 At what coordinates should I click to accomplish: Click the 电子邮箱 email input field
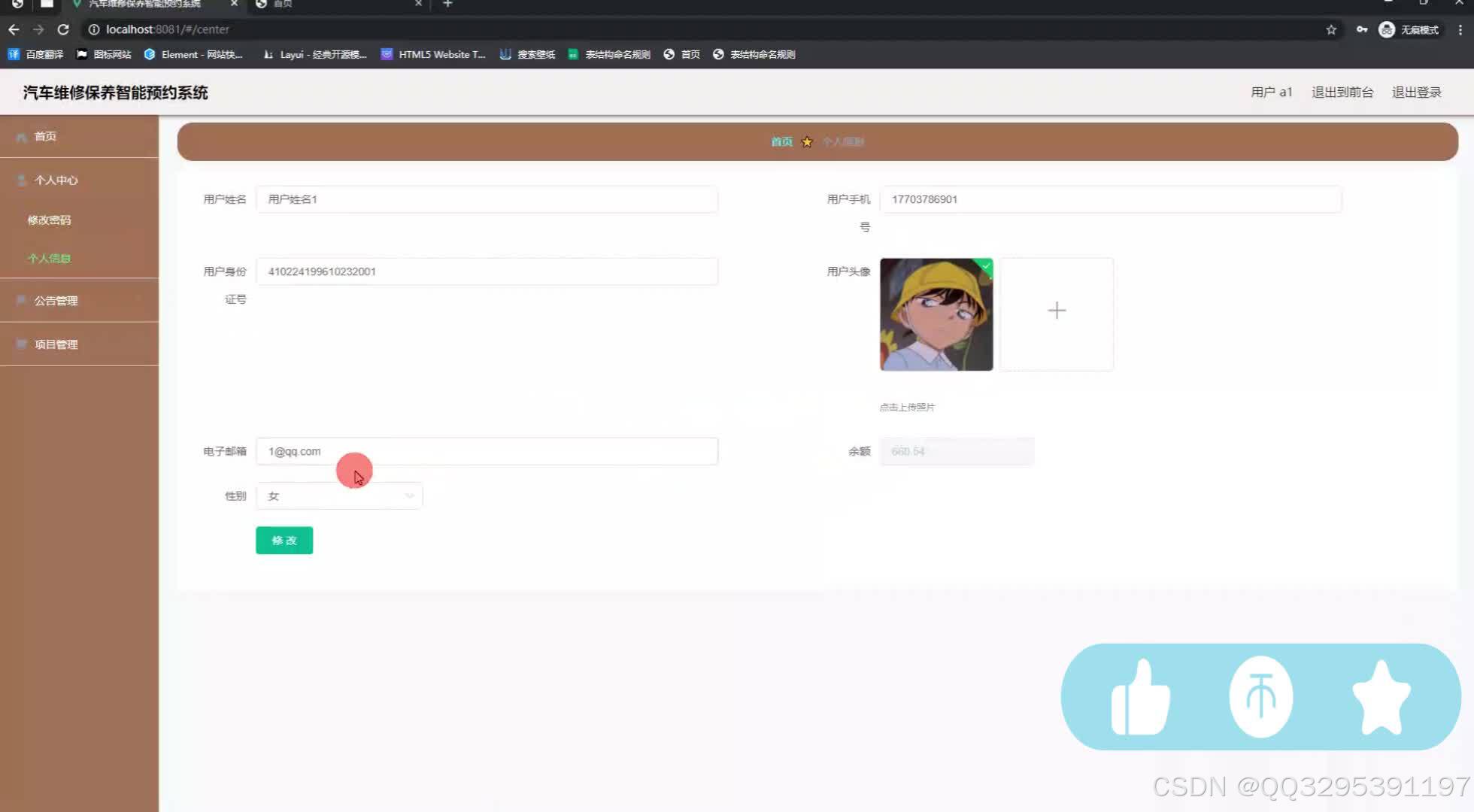(x=487, y=451)
